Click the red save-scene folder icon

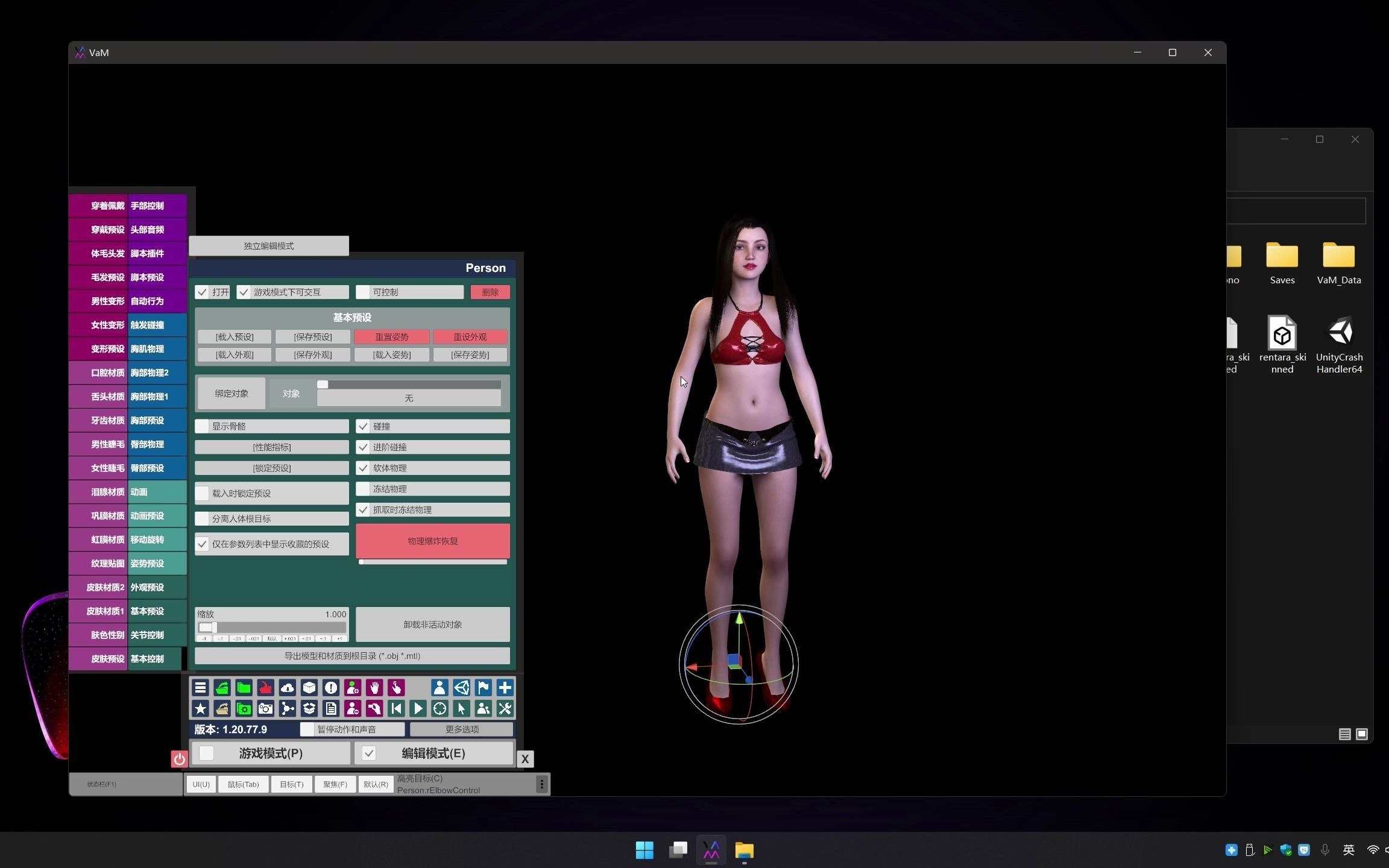click(265, 688)
